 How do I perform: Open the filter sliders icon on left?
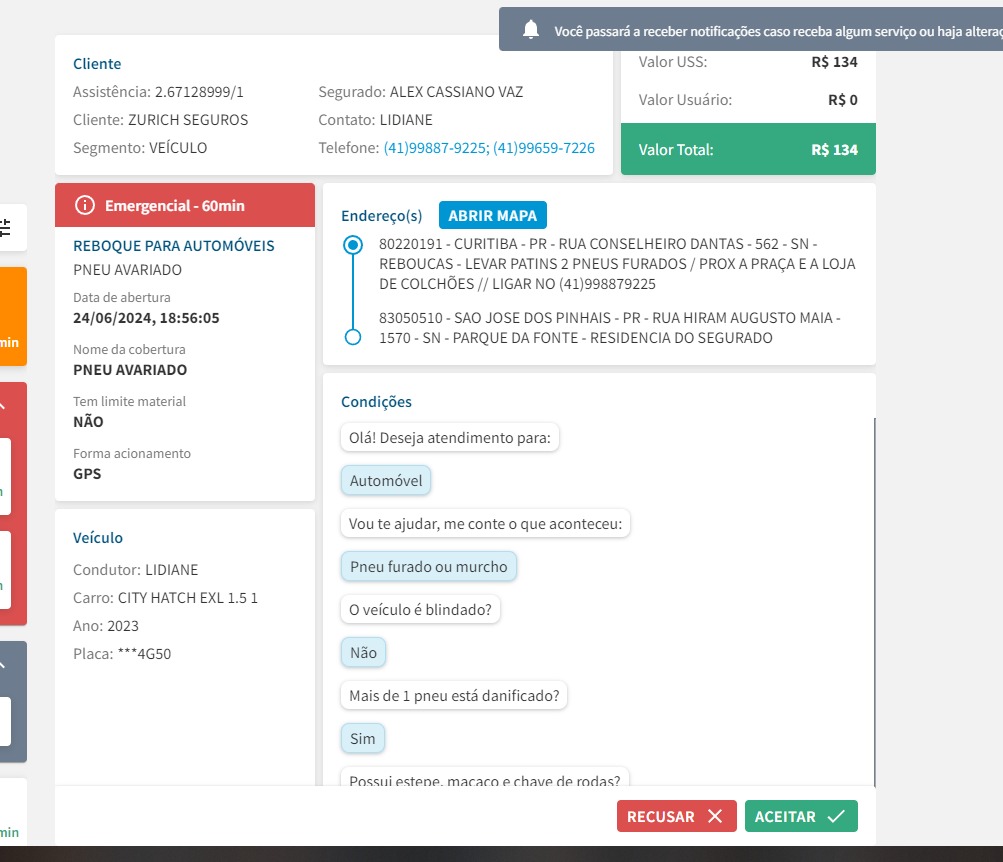coord(5,227)
